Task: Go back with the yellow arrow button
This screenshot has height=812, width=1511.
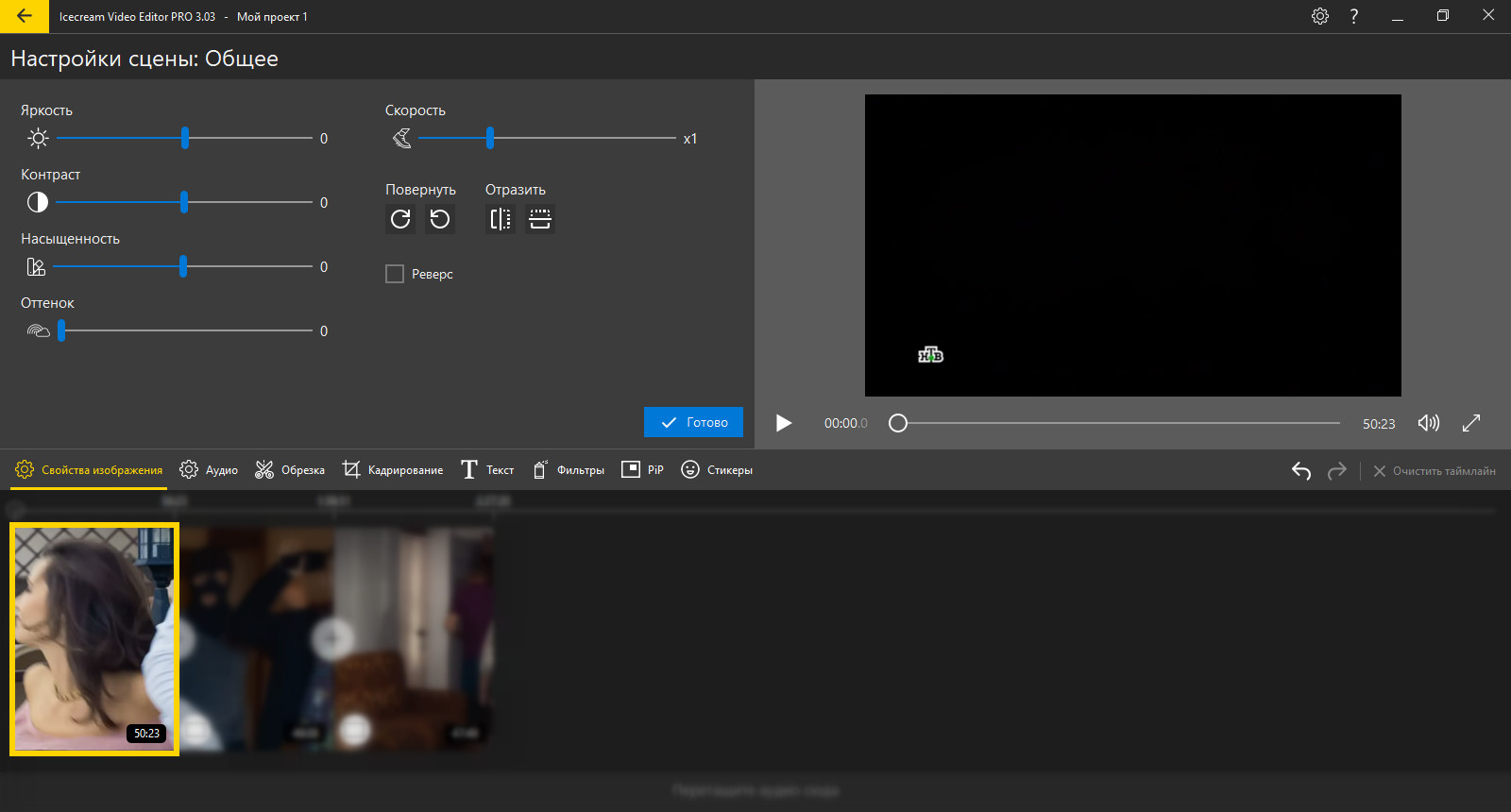Action: coord(25,16)
